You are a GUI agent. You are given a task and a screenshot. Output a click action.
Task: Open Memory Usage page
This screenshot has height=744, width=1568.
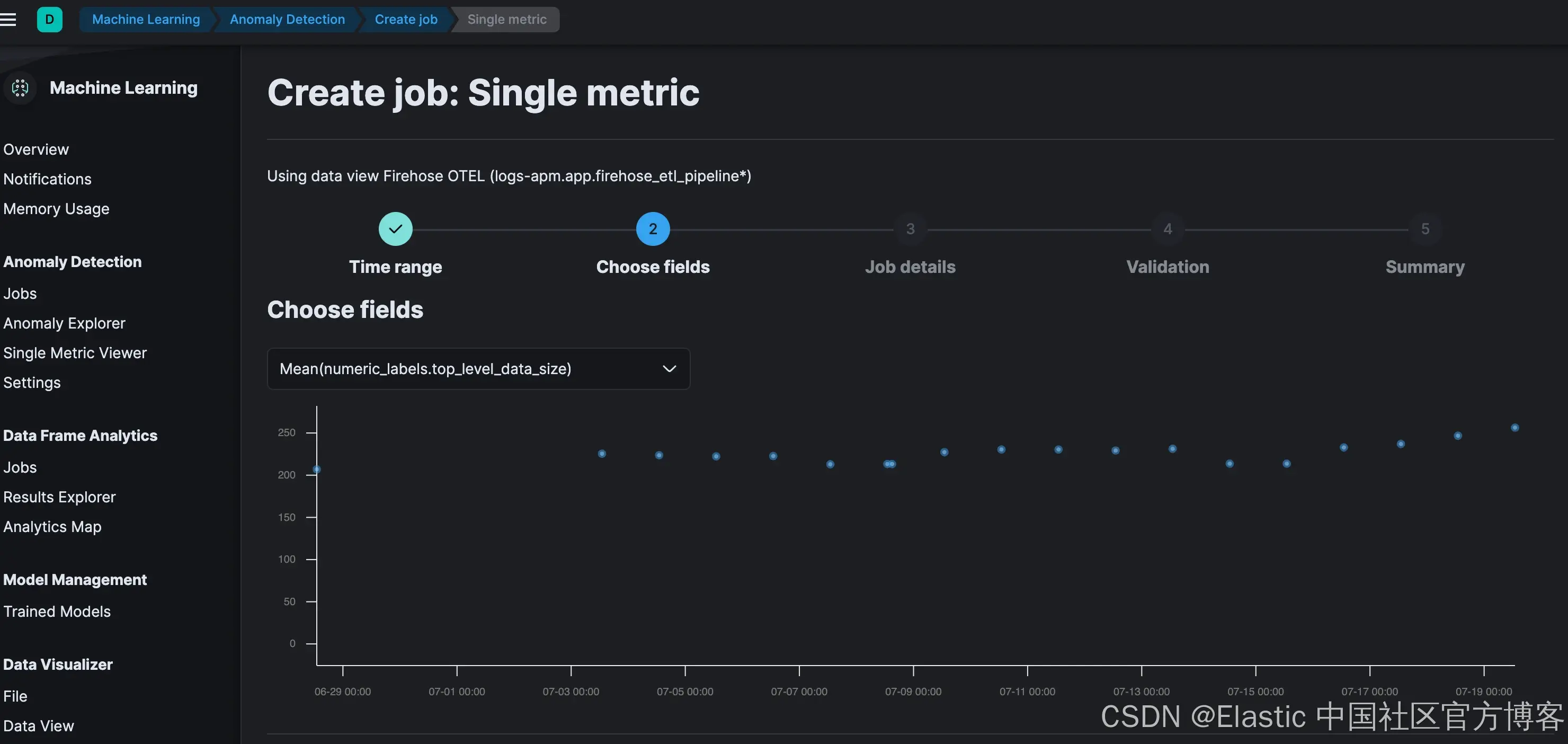[56, 209]
